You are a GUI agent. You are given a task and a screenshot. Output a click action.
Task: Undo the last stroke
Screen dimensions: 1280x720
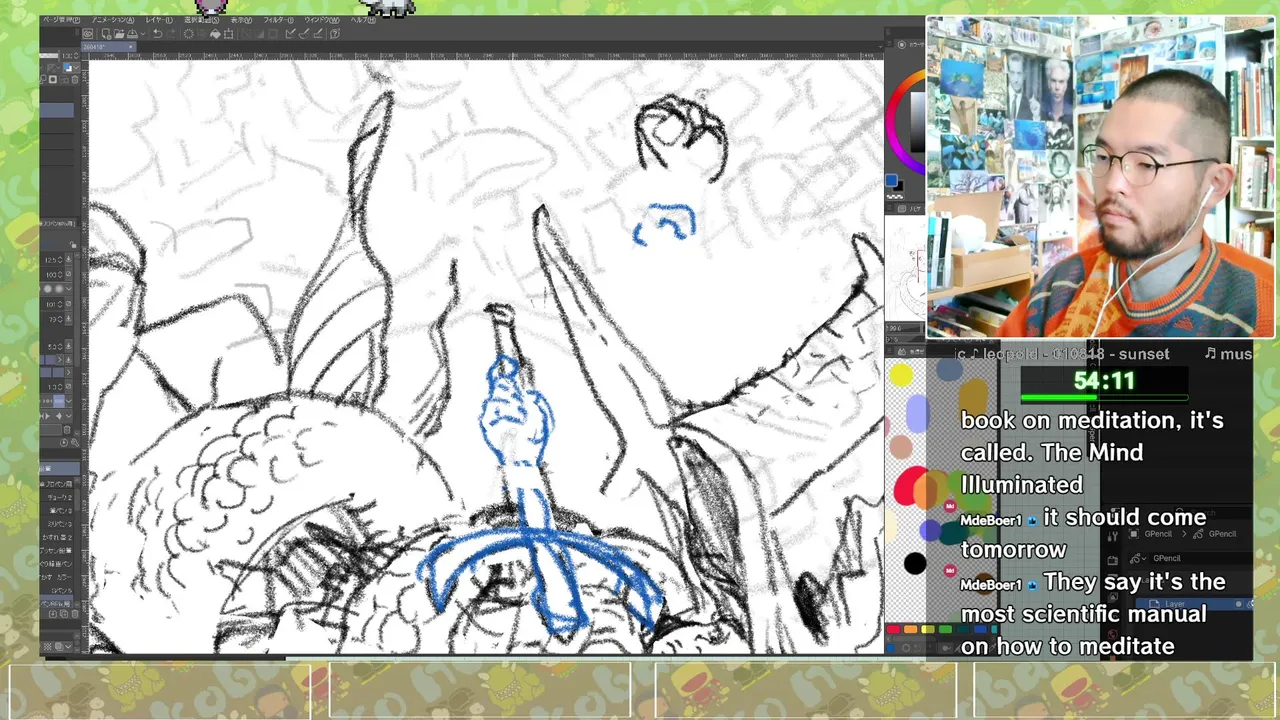(157, 34)
